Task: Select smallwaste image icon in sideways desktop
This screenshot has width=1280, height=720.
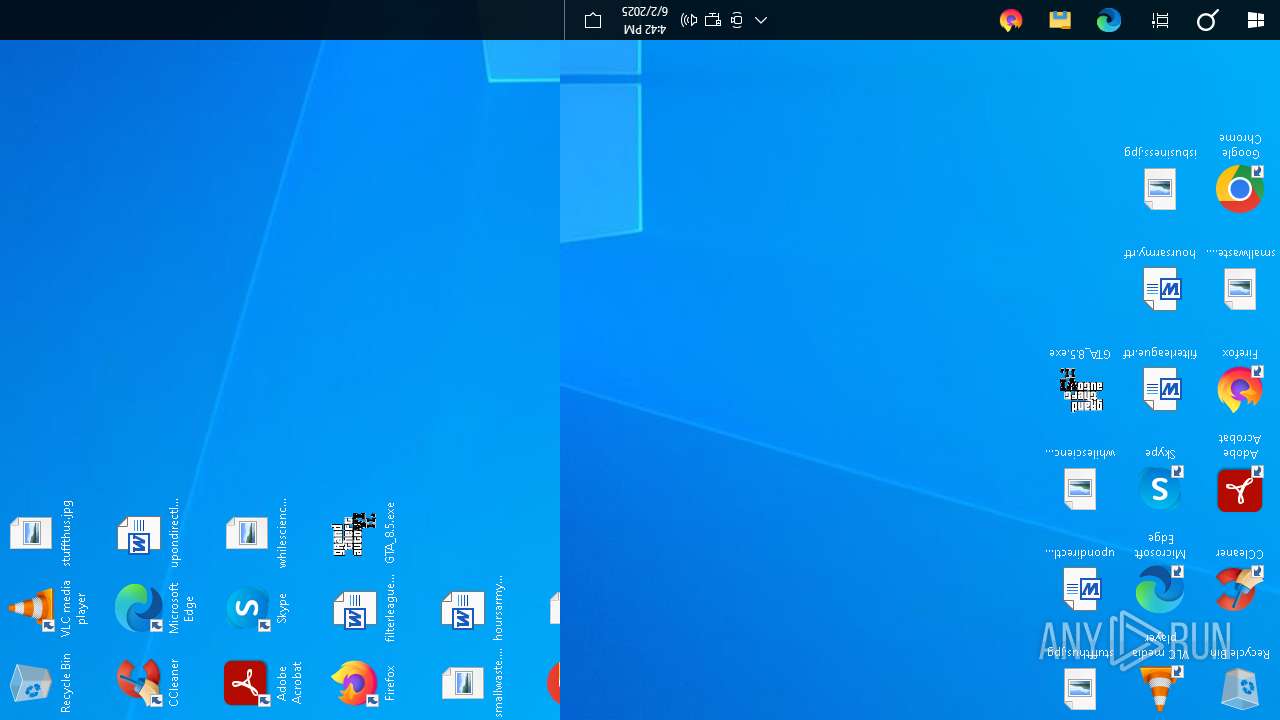Action: pyautogui.click(x=463, y=683)
